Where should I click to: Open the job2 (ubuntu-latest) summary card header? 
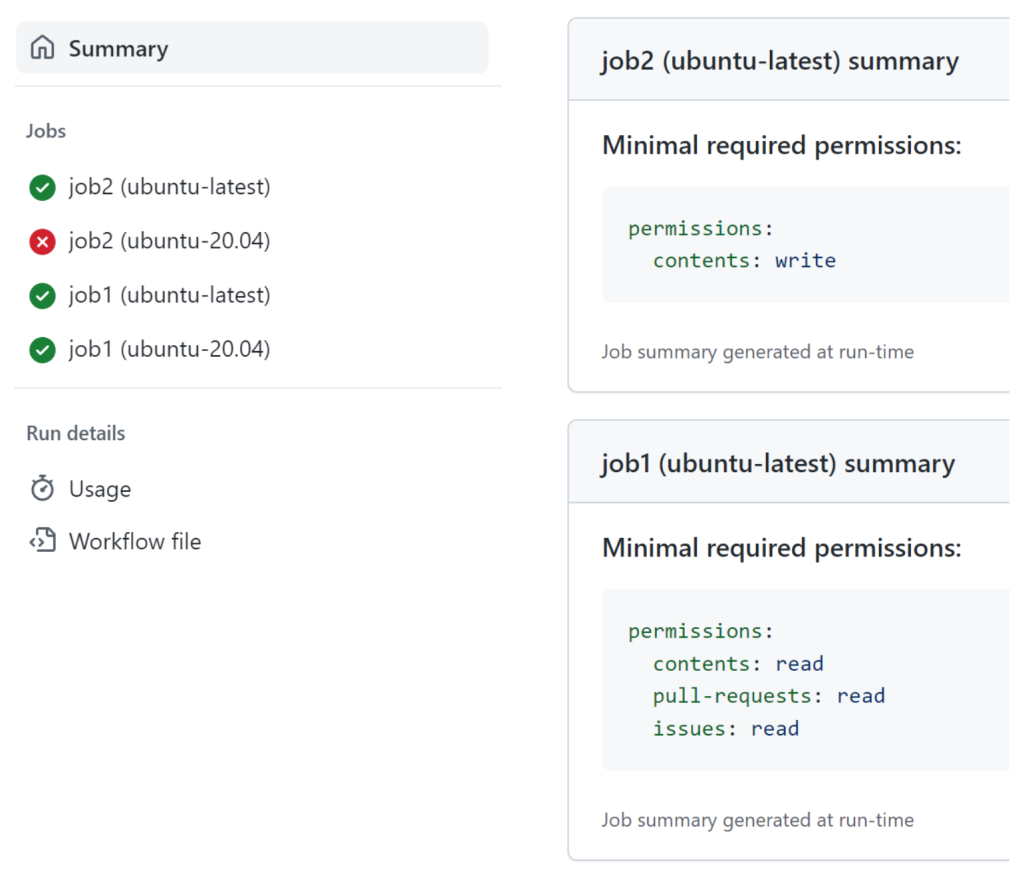tap(779, 60)
